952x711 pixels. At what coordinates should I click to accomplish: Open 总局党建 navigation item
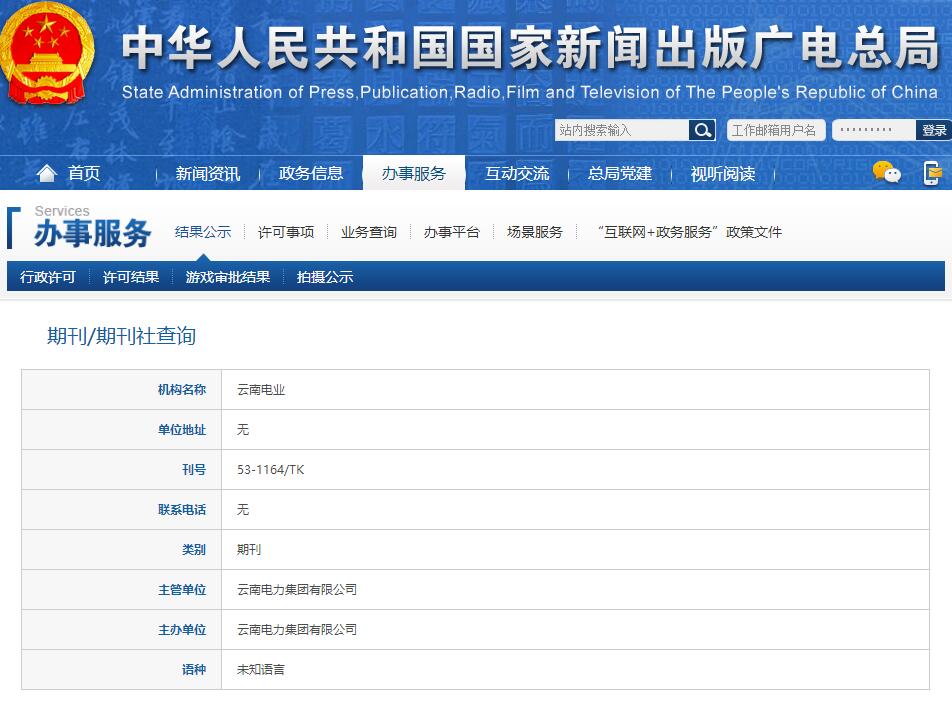click(x=619, y=174)
